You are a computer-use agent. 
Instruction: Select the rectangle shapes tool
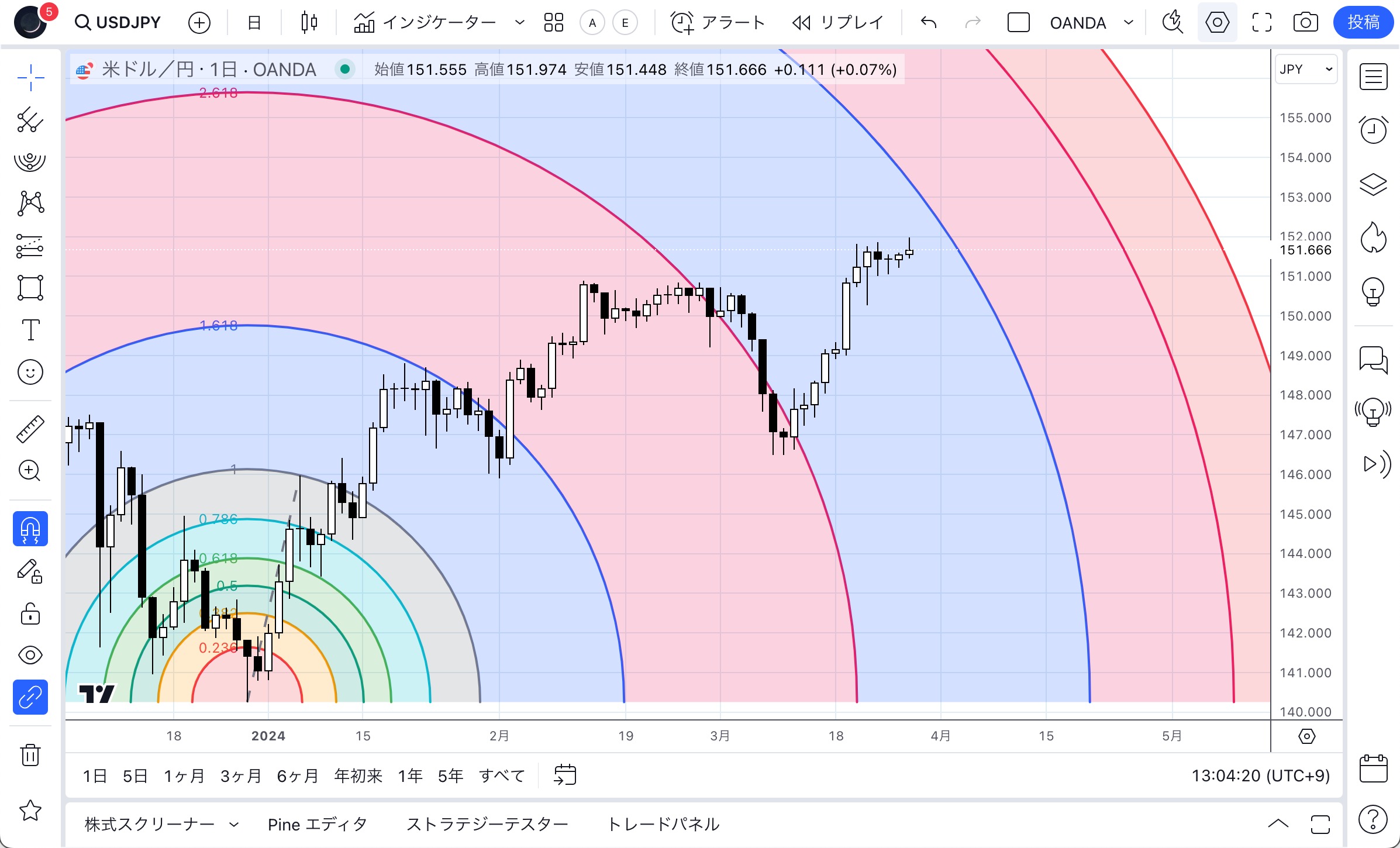pos(30,288)
